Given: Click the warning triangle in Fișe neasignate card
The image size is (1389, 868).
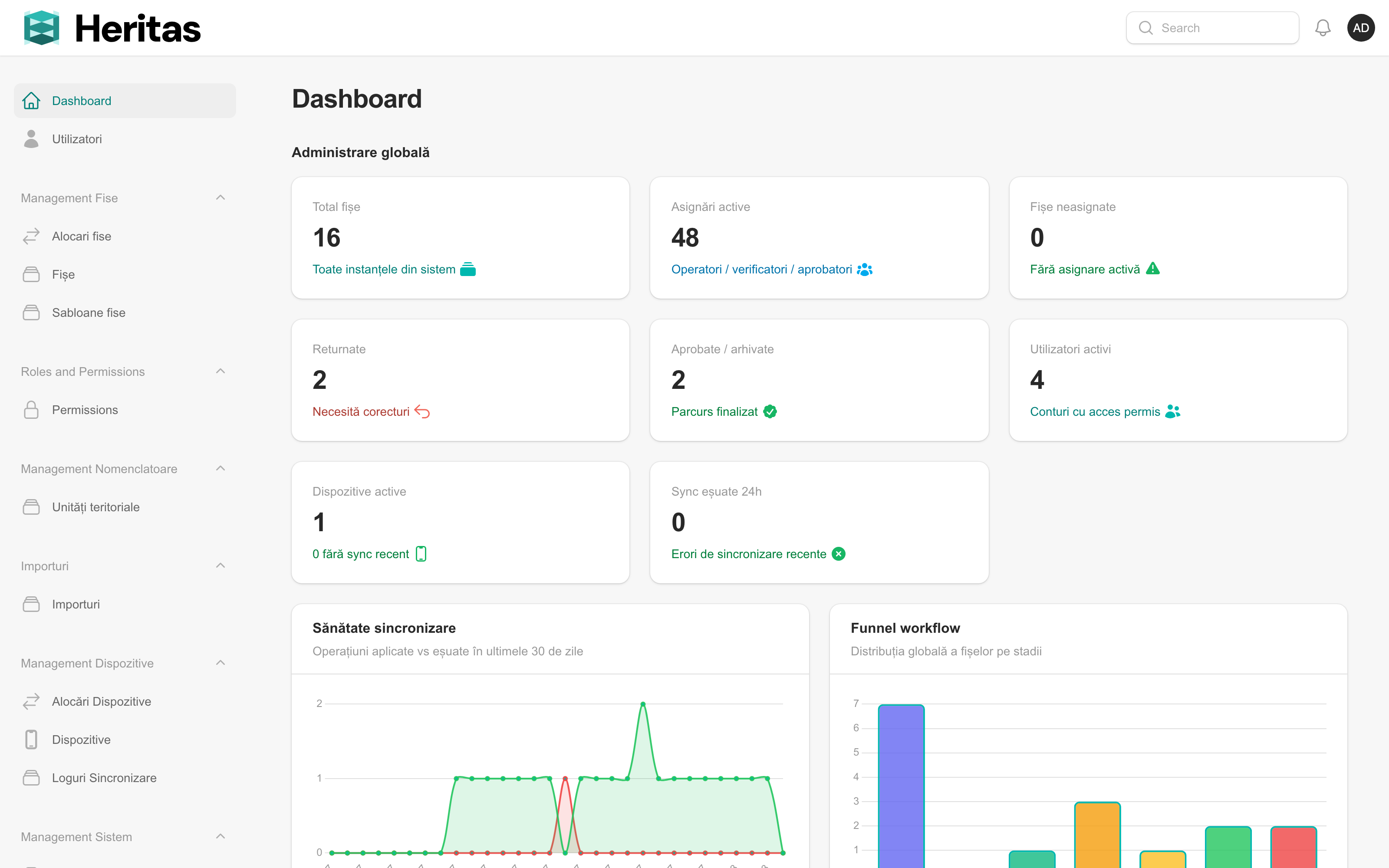Looking at the screenshot, I should pyautogui.click(x=1152, y=268).
